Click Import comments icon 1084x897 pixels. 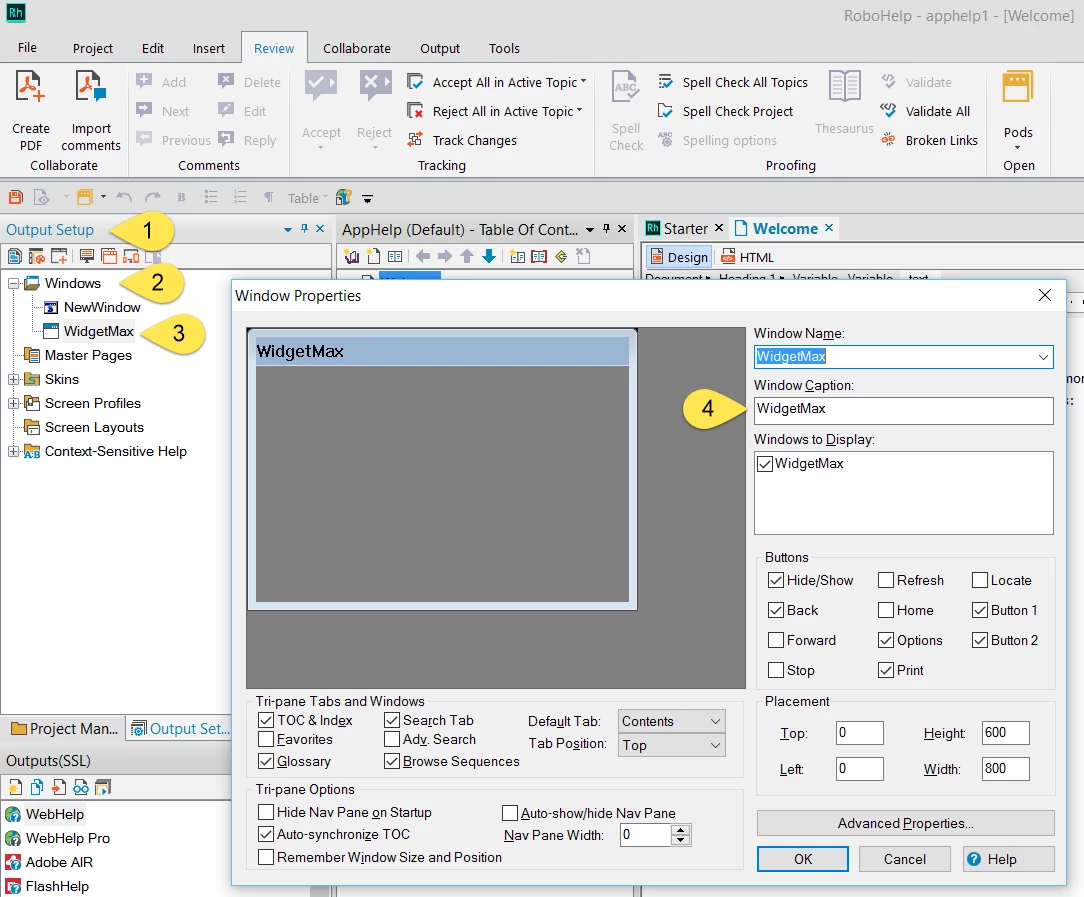pos(91,88)
